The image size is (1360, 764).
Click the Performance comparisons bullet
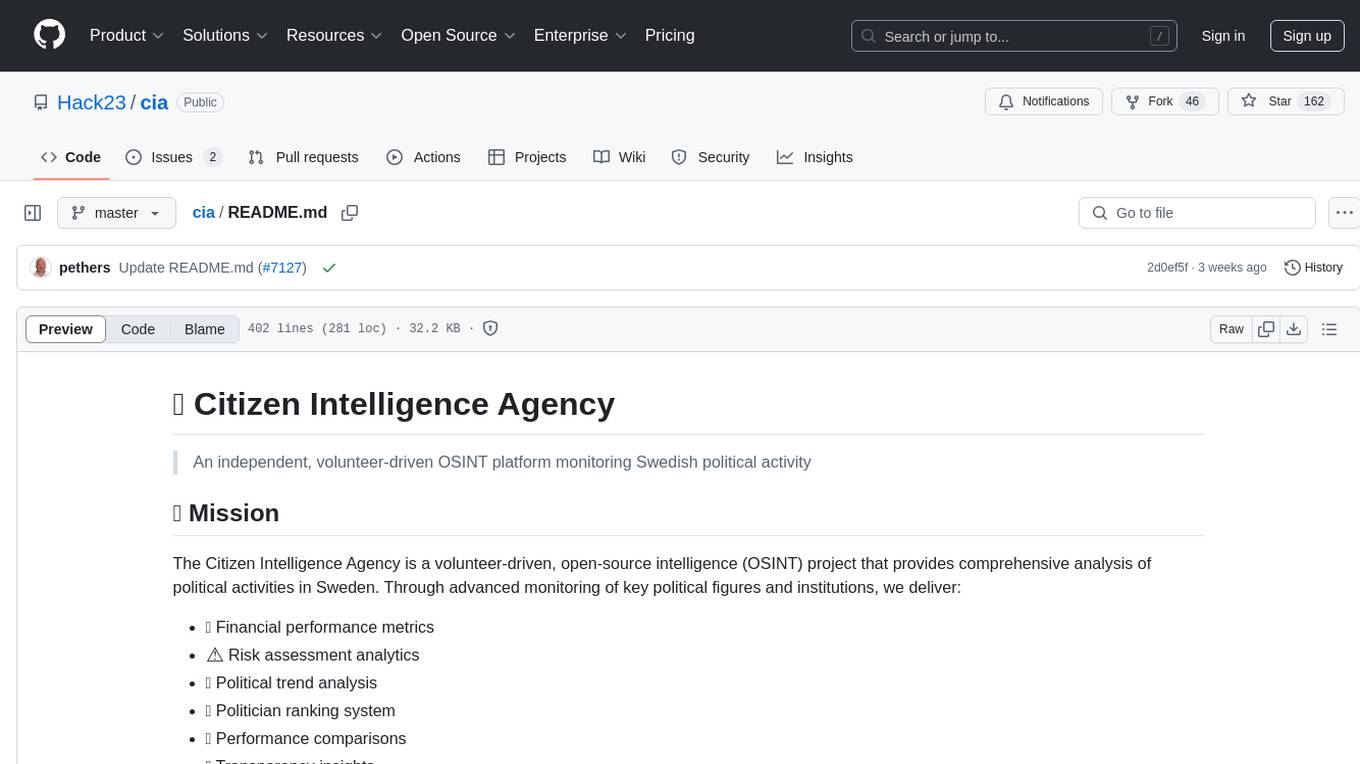pyautogui.click(x=306, y=739)
